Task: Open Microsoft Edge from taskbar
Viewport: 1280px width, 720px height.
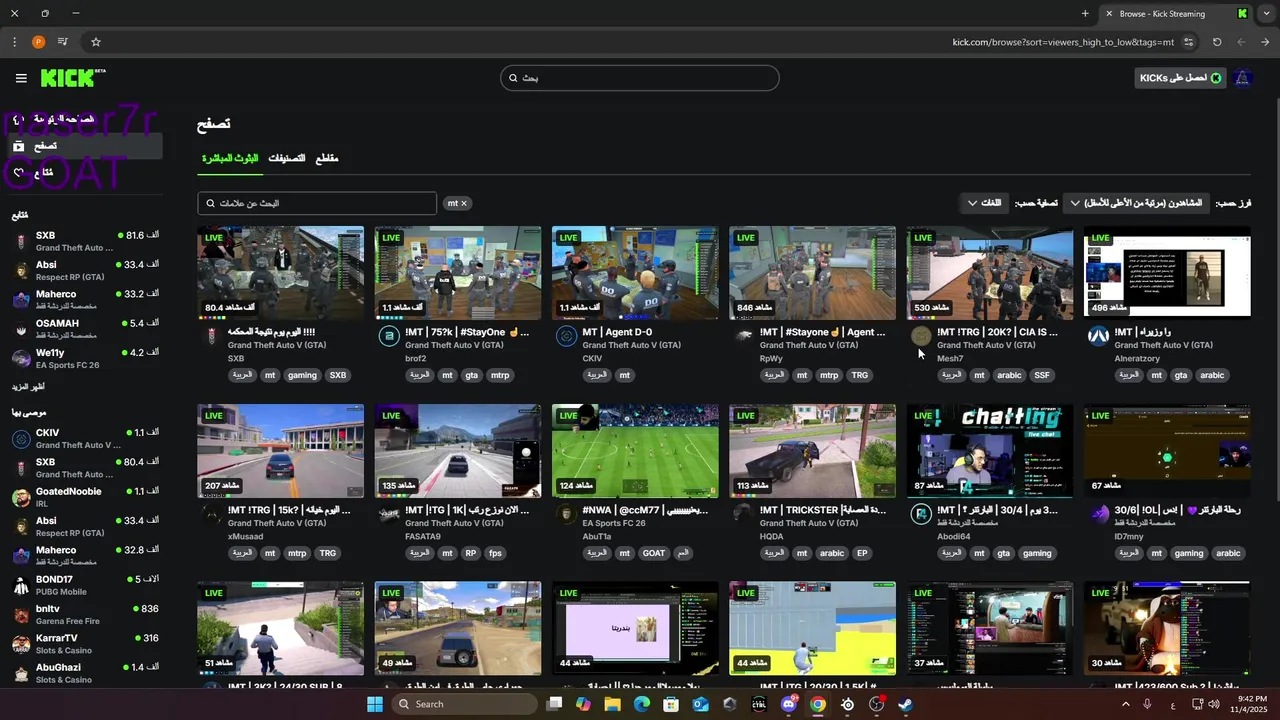Action: point(642,704)
